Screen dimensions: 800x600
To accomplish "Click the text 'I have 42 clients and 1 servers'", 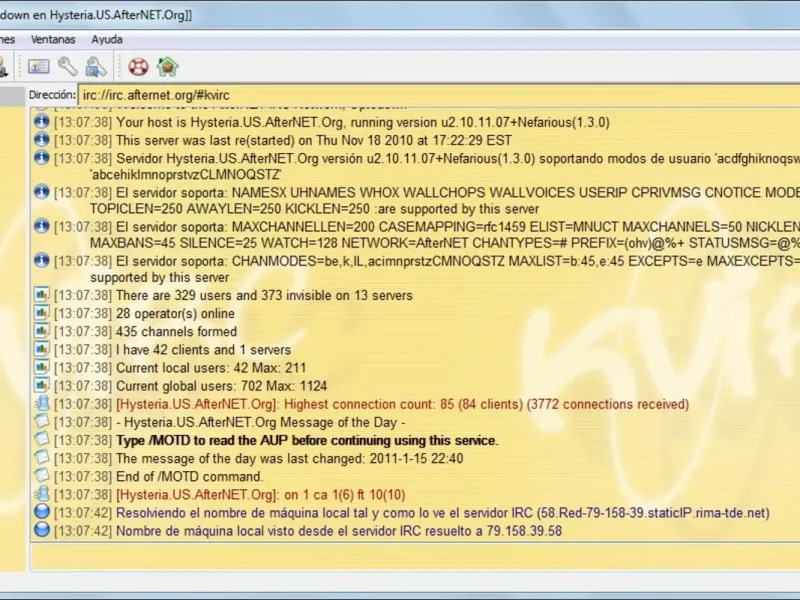I will 204,350.
